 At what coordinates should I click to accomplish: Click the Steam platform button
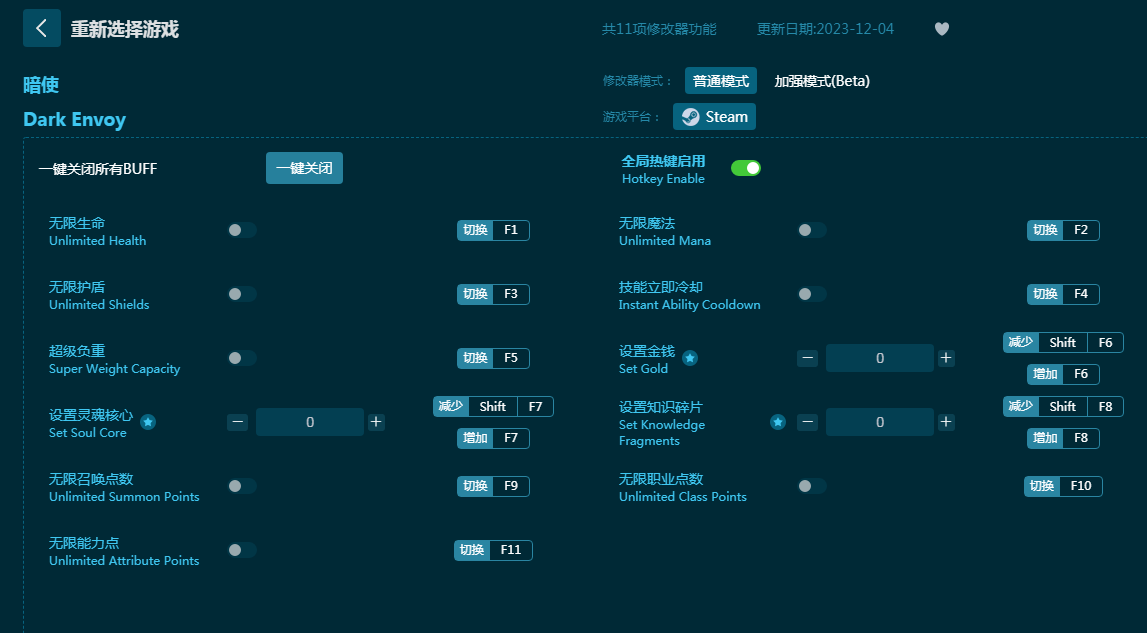tap(714, 117)
